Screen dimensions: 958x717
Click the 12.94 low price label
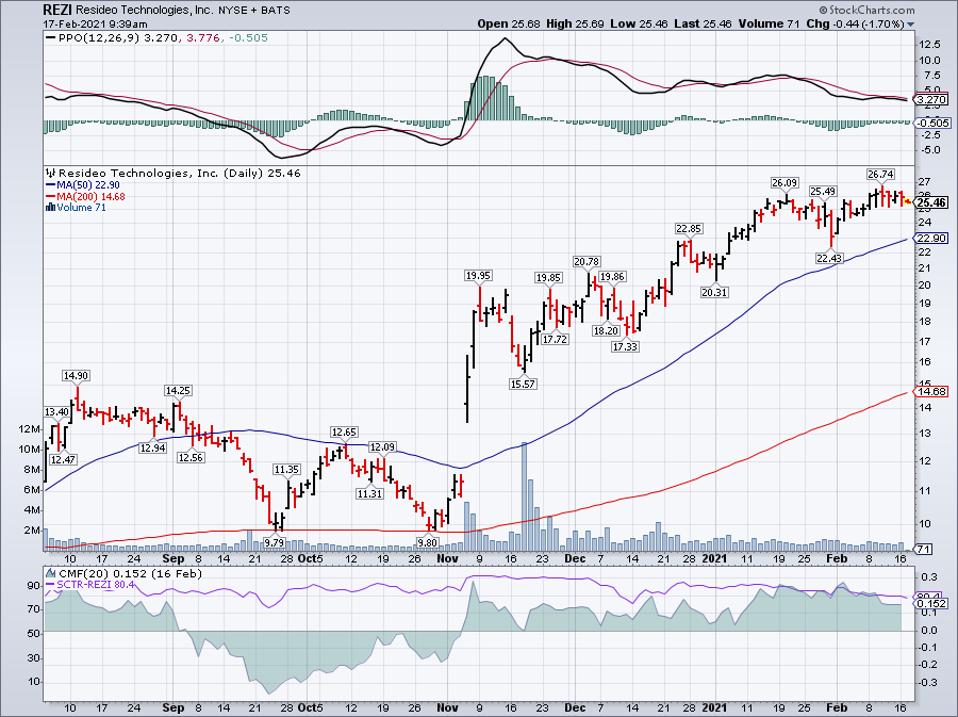click(x=153, y=448)
